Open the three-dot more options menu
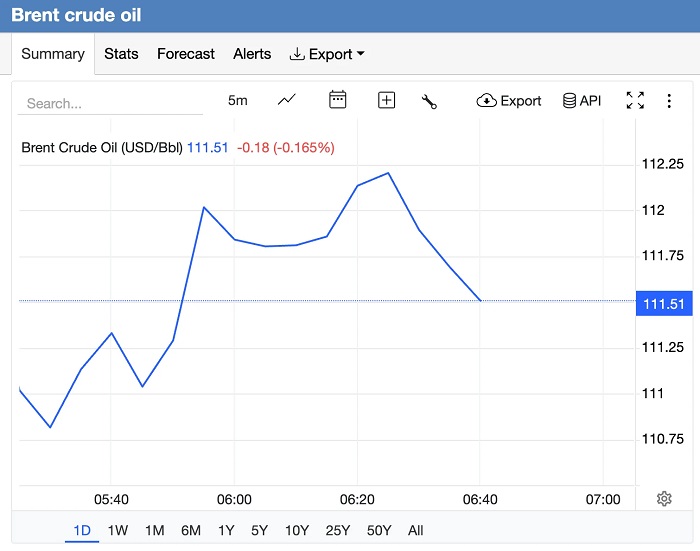 (668, 100)
